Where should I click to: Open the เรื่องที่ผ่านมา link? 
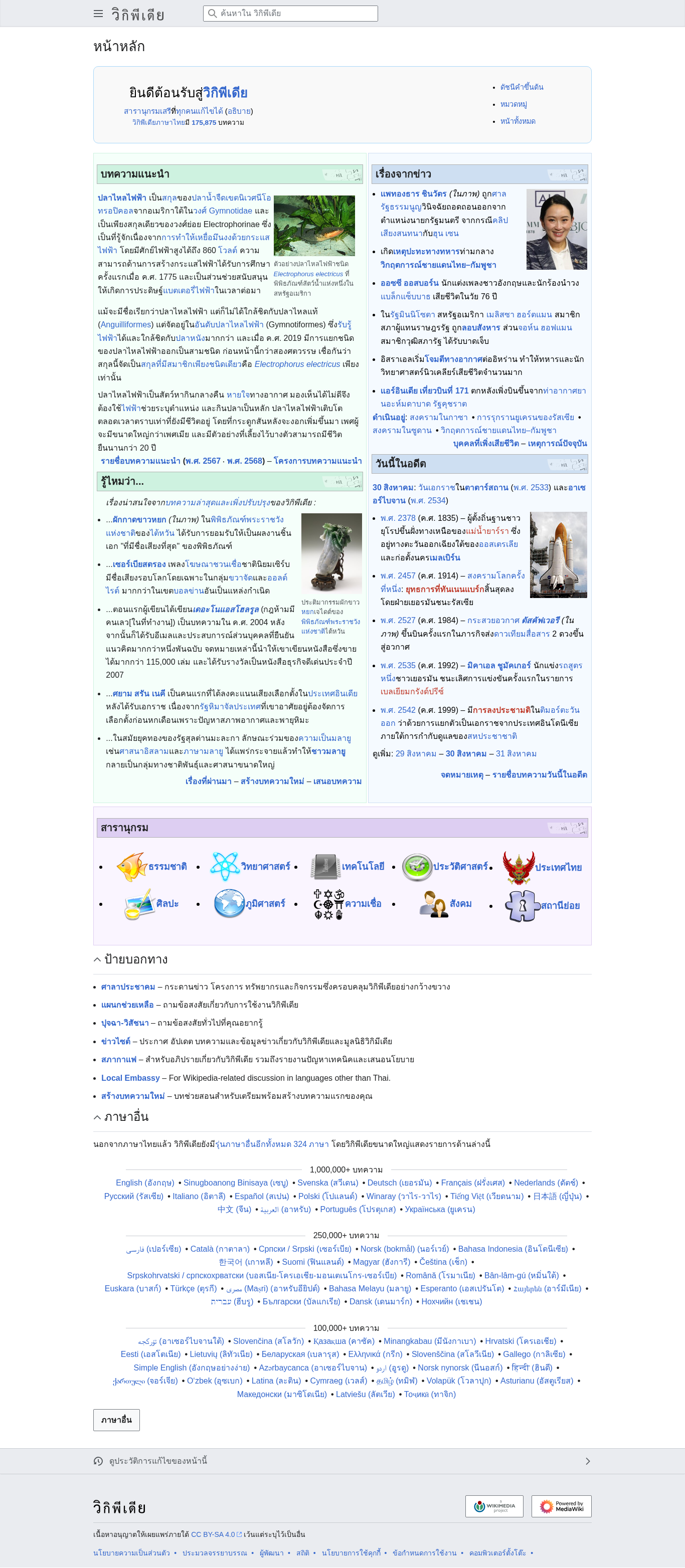pos(208,781)
